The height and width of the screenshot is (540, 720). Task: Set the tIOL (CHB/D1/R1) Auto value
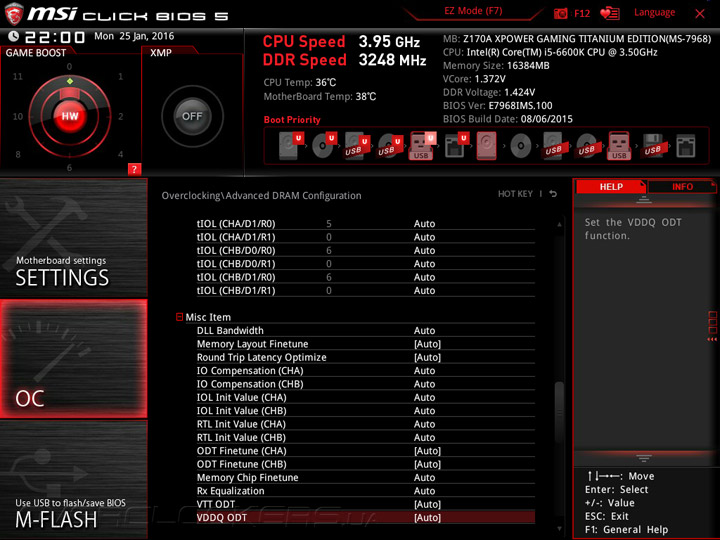pyautogui.click(x=424, y=290)
